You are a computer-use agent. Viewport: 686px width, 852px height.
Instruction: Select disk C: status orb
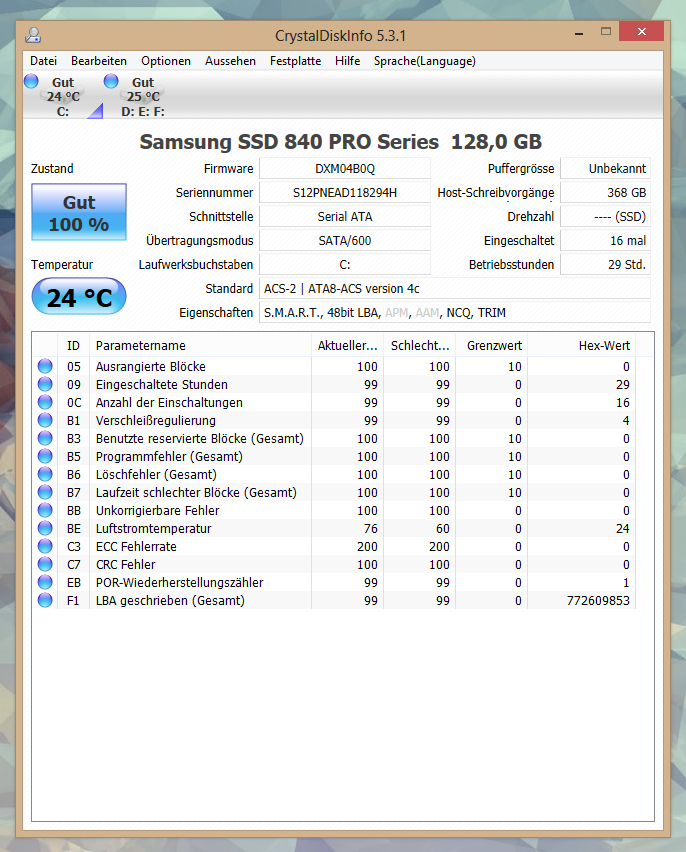click(32, 82)
